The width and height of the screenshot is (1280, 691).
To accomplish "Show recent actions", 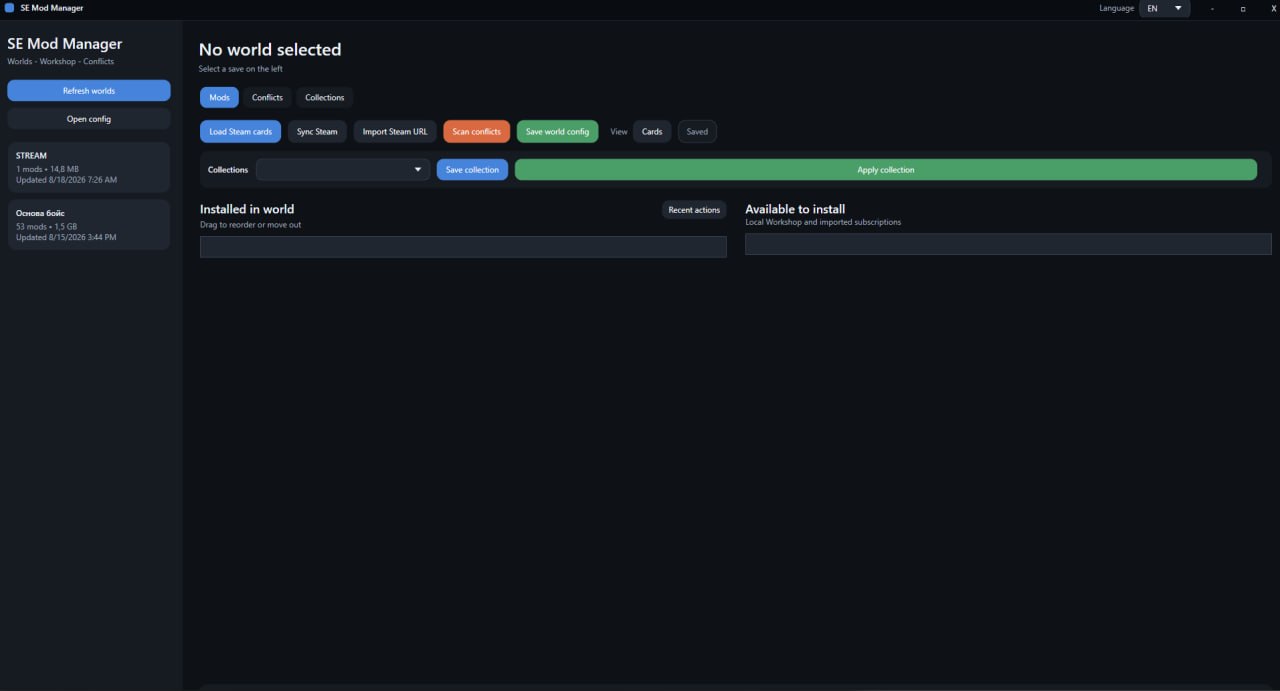I will pyautogui.click(x=694, y=210).
